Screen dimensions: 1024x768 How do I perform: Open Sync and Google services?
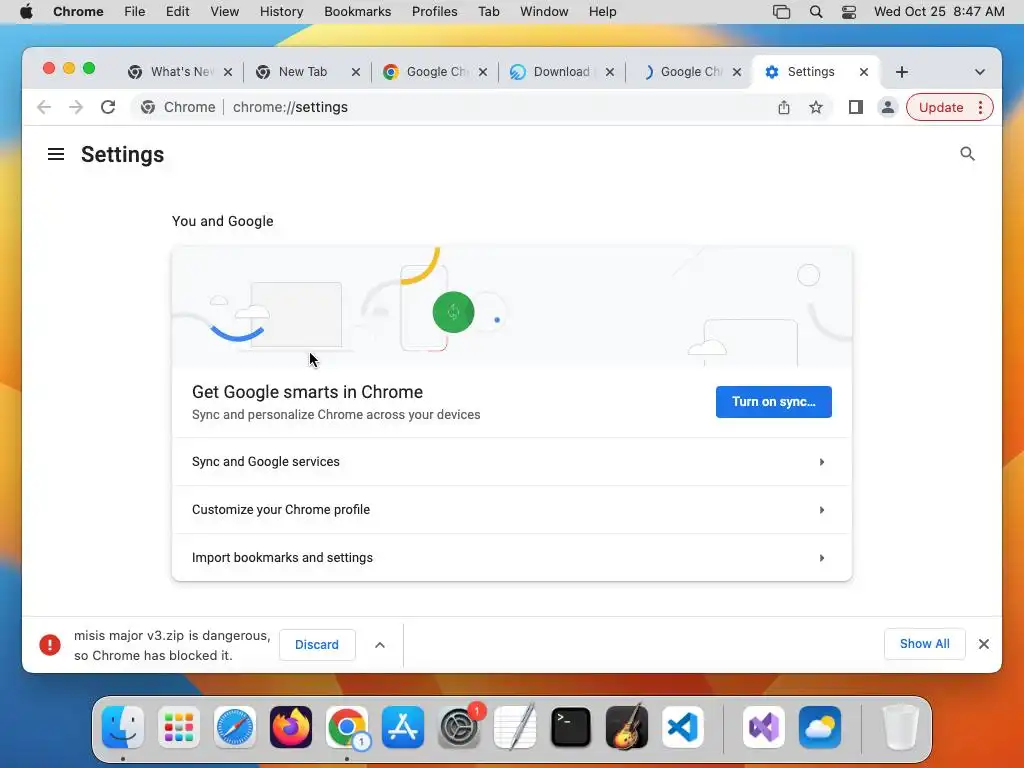(x=511, y=462)
